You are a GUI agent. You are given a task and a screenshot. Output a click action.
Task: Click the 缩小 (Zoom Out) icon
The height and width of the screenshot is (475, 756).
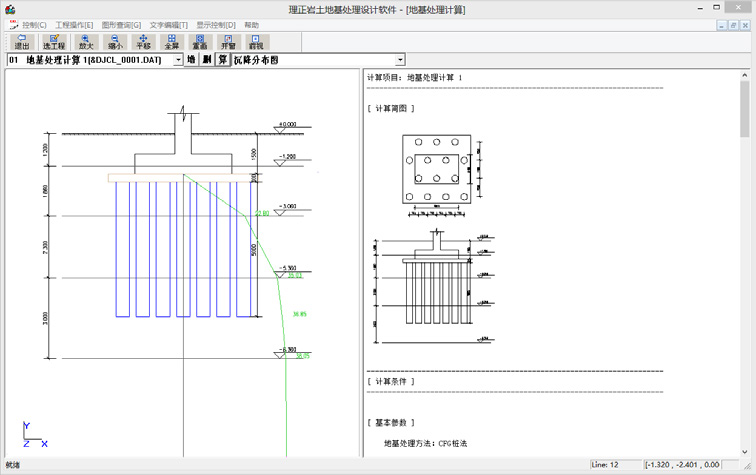(114, 42)
